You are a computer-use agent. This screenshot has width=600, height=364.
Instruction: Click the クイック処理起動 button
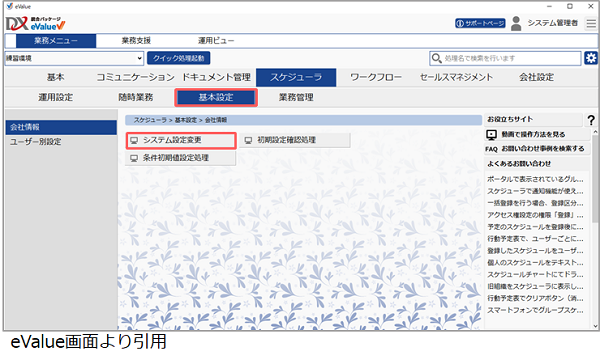coord(178,58)
